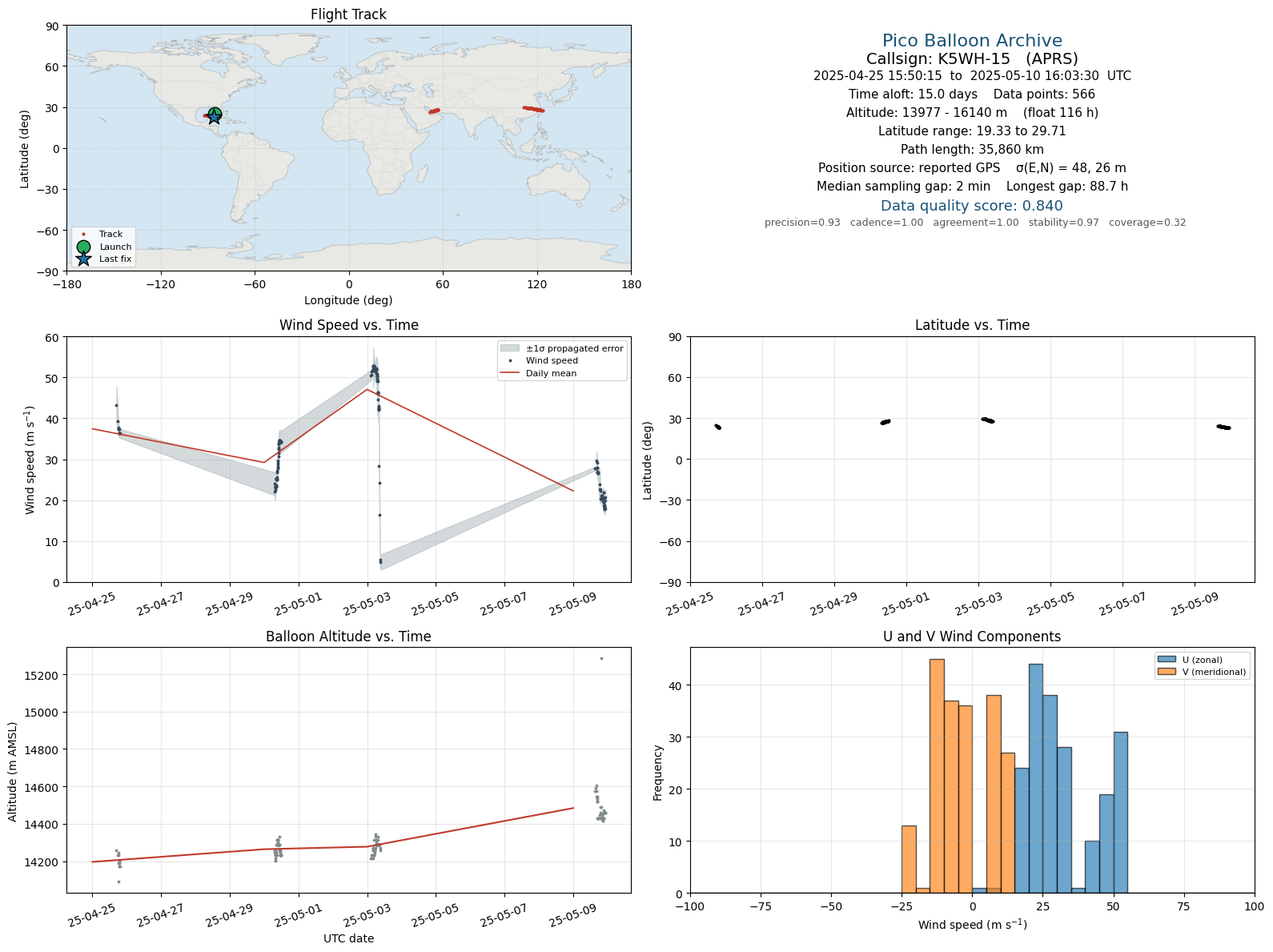Click the "Flight Track" plot title
The image size is (1273, 952).
click(348, 14)
